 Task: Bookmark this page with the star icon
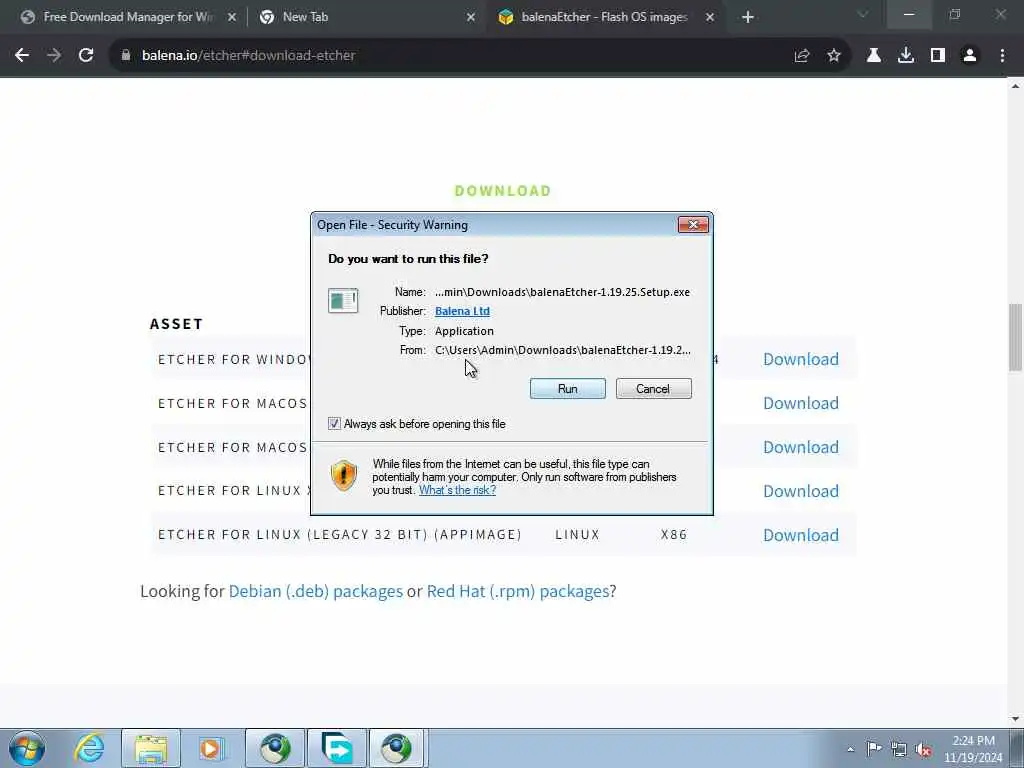pyautogui.click(x=834, y=56)
